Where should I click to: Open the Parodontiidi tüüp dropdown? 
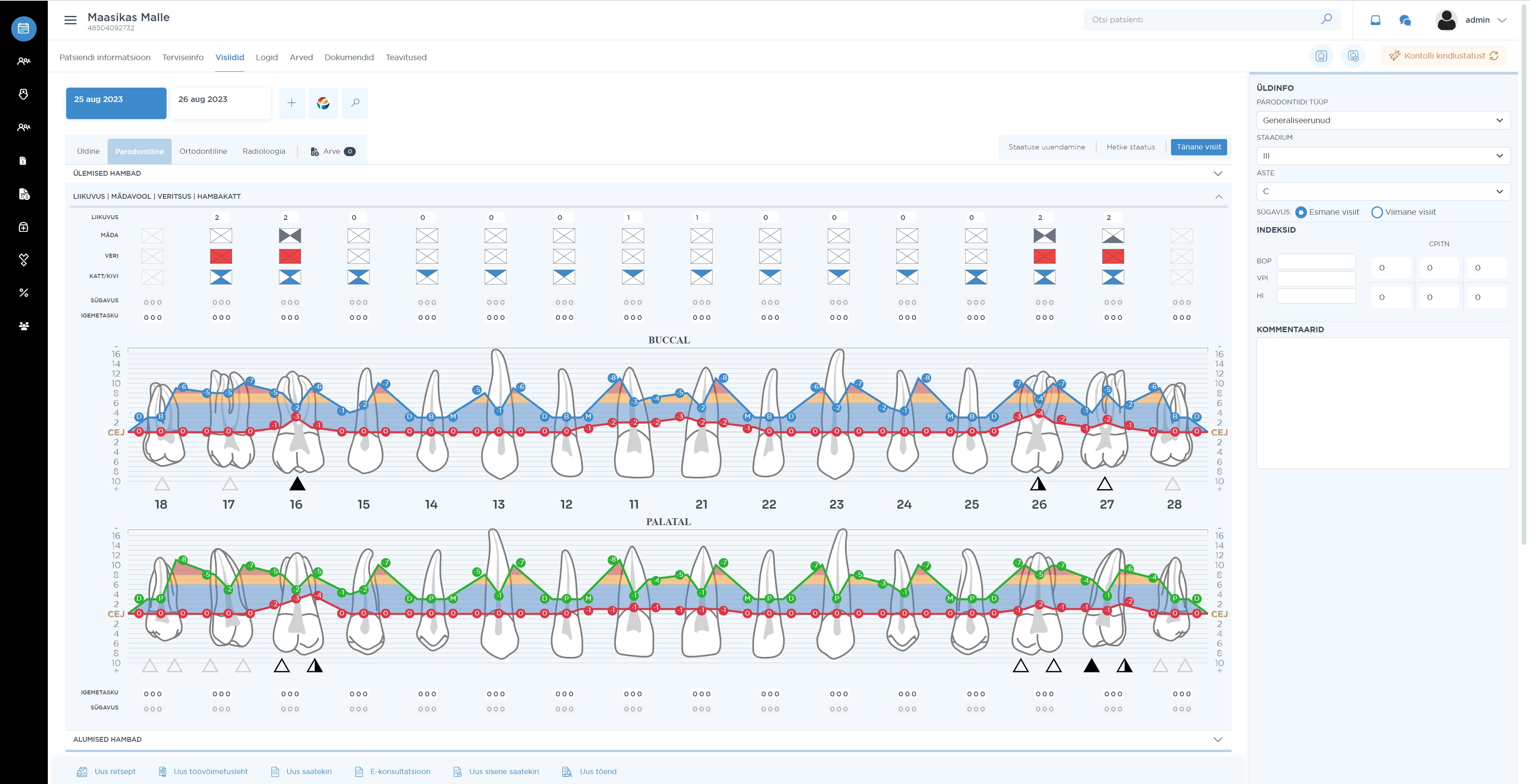pyautogui.click(x=1383, y=120)
